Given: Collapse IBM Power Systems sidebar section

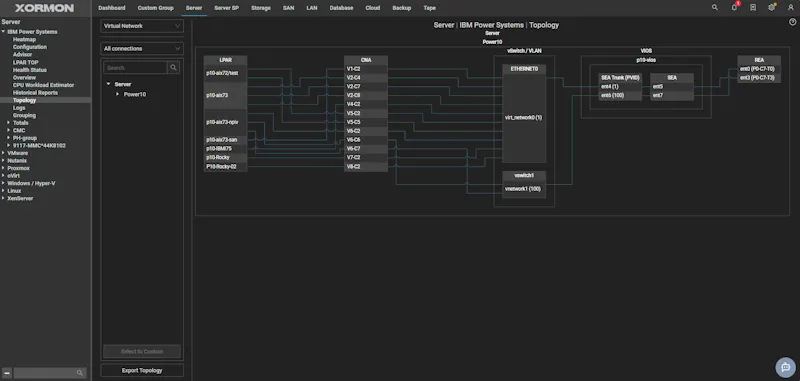Looking at the screenshot, I should 4,32.
